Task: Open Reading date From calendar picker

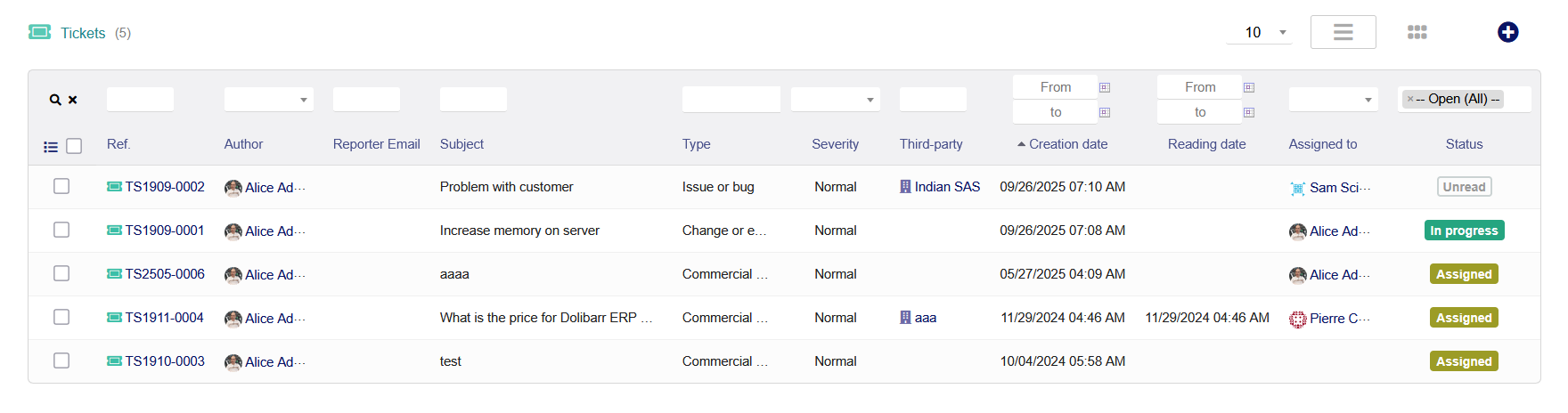Action: pyautogui.click(x=1249, y=87)
